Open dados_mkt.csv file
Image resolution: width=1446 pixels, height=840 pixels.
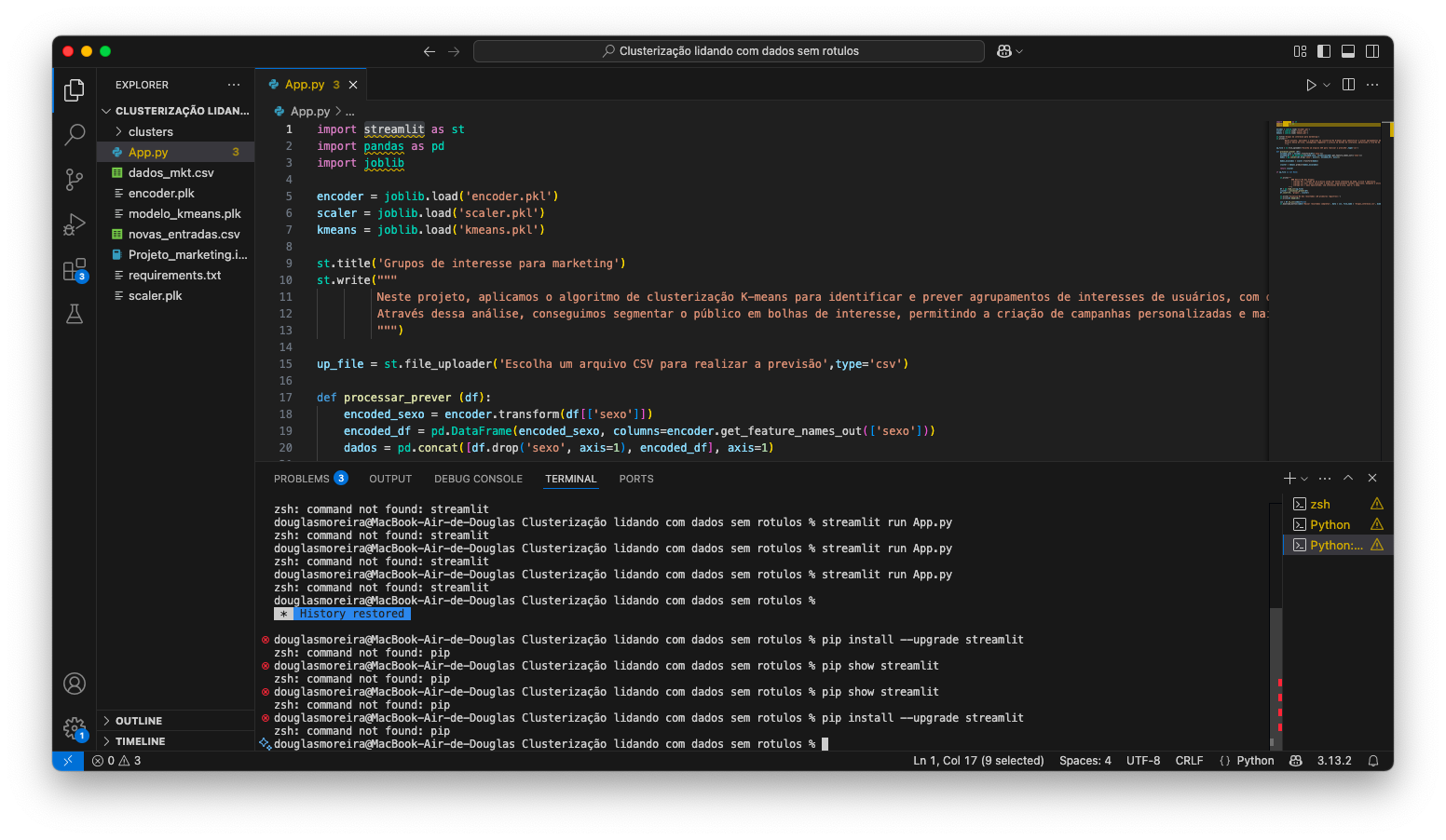tap(176, 173)
